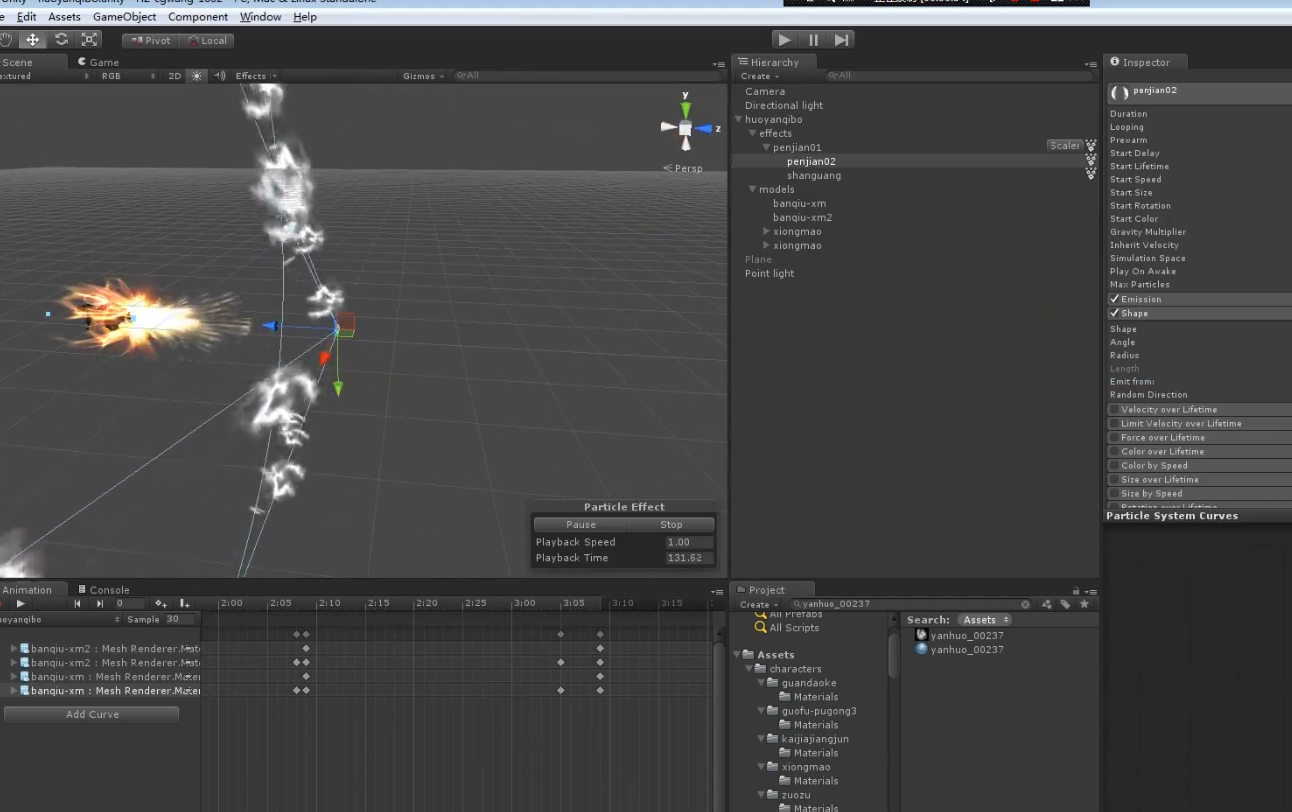
Task: Click the orientation gizmo cube center
Action: [x=685, y=128]
